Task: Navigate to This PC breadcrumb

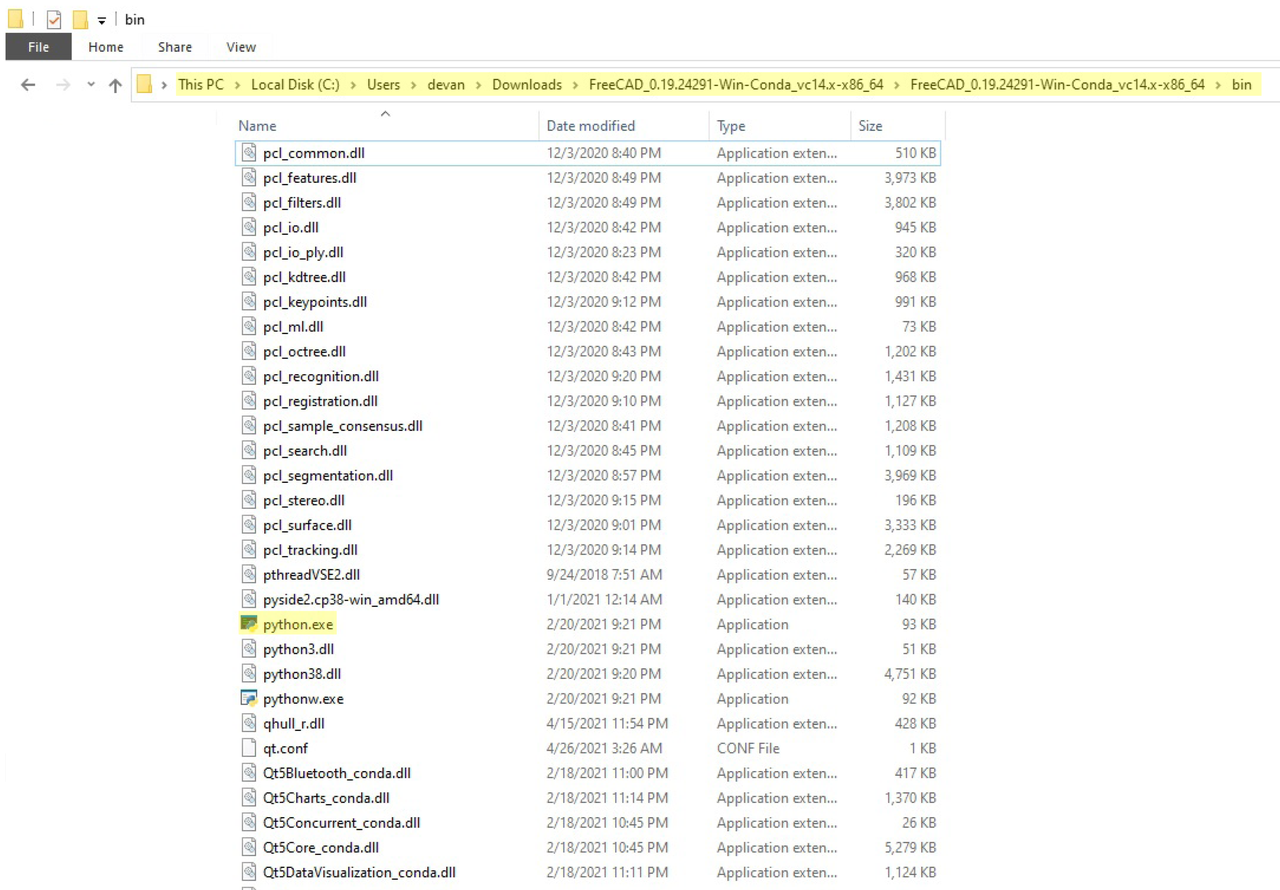Action: point(201,85)
